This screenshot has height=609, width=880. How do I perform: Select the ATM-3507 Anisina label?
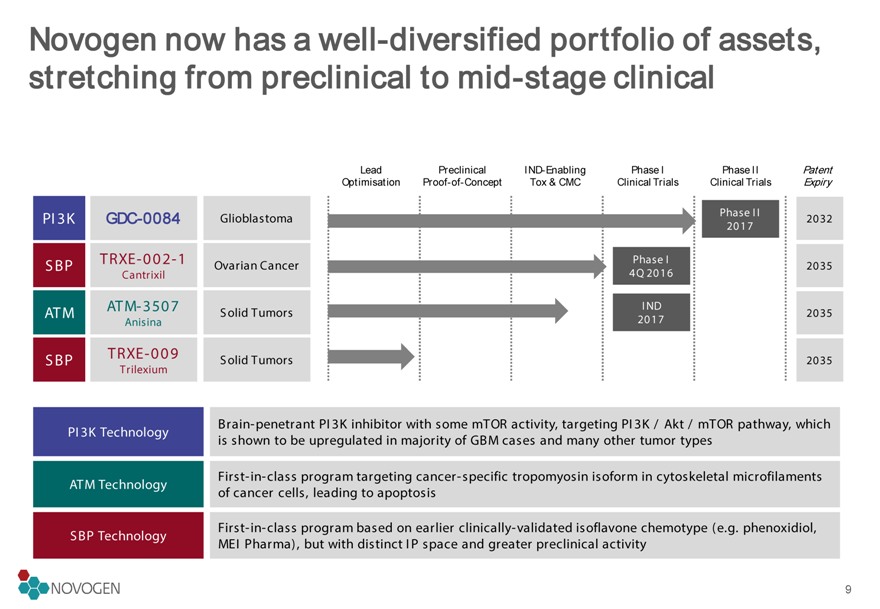(x=144, y=313)
